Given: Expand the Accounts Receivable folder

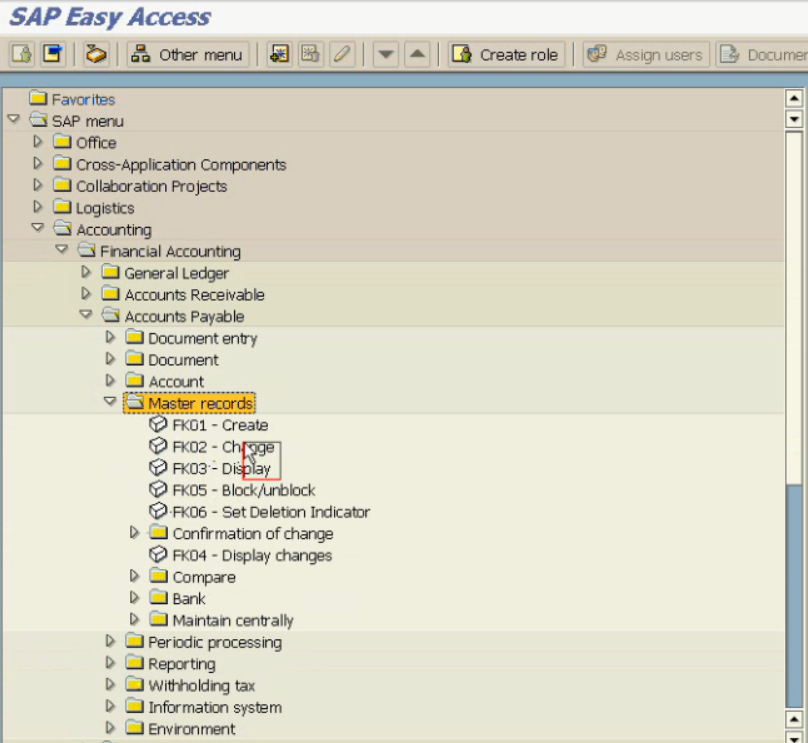Looking at the screenshot, I should coord(86,294).
